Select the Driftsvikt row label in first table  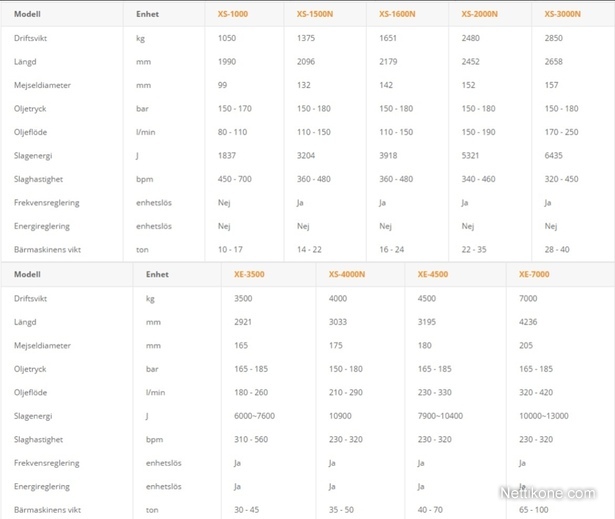click(x=31, y=38)
